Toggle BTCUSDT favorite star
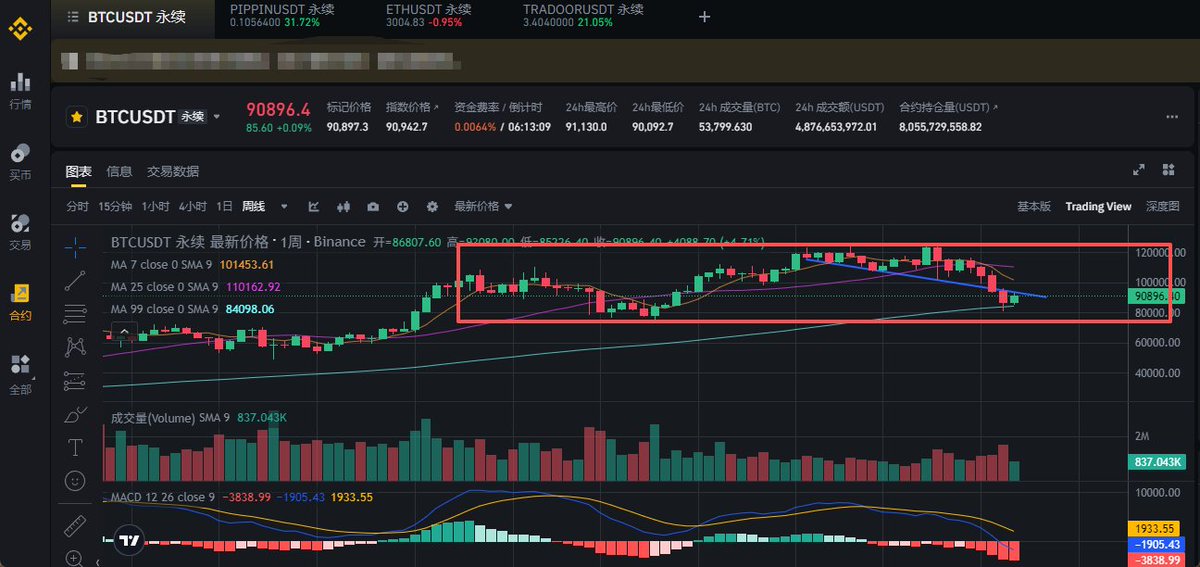The height and width of the screenshot is (567, 1200). 76,117
